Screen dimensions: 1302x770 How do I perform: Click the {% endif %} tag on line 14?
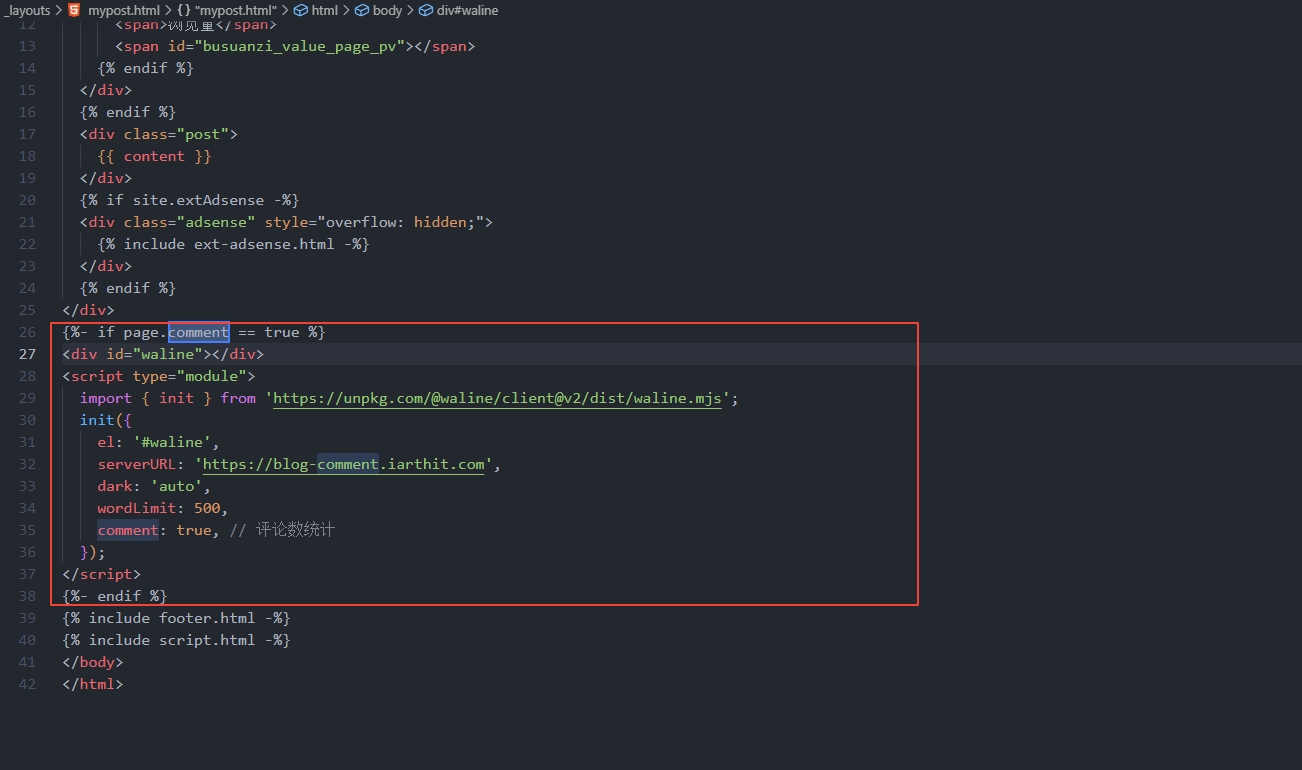click(146, 68)
